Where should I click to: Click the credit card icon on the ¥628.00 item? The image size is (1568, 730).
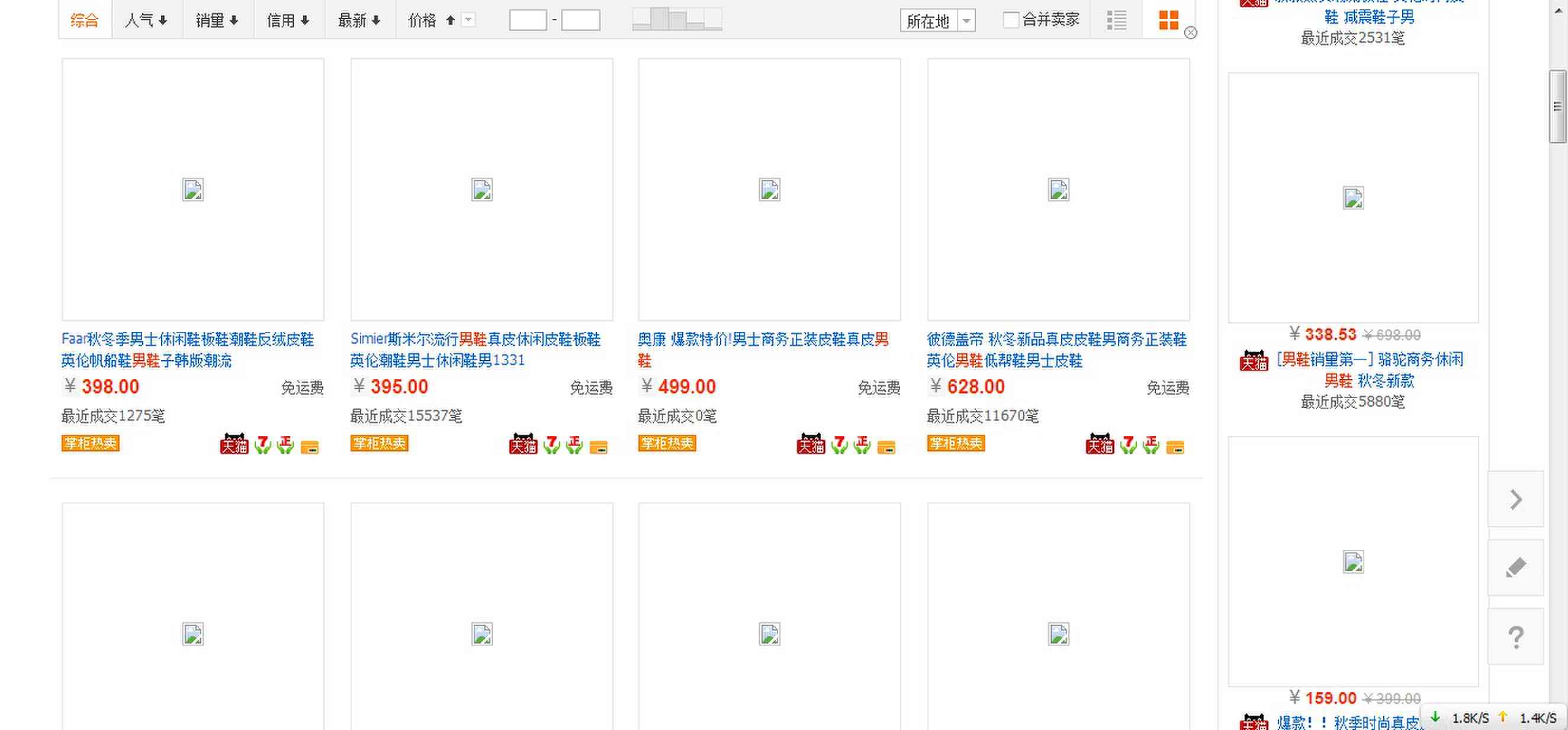click(1176, 447)
